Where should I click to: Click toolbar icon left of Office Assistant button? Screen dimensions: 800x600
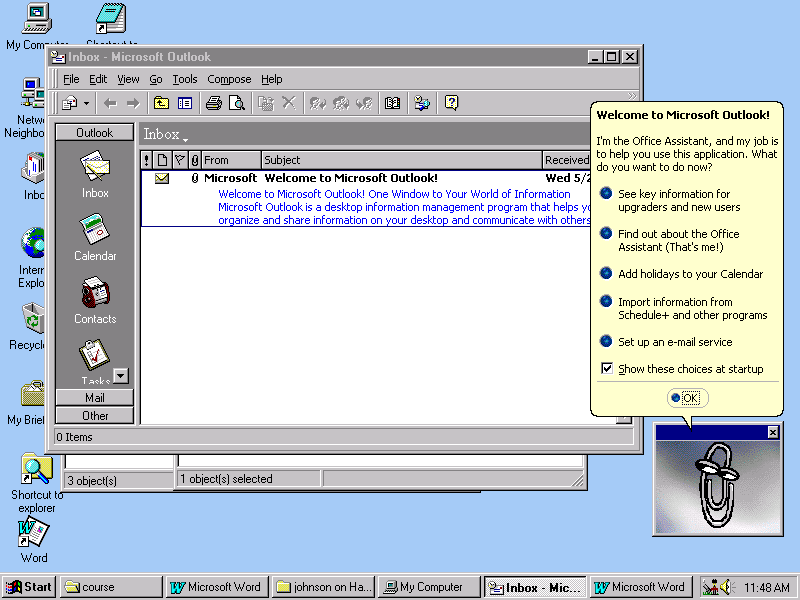(x=422, y=104)
